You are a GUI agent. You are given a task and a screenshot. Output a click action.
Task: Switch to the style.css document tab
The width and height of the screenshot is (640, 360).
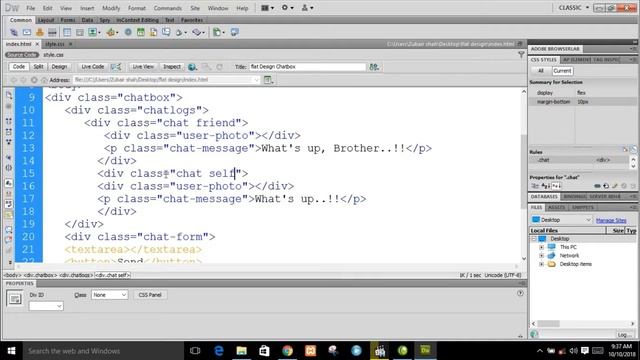tap(55, 44)
